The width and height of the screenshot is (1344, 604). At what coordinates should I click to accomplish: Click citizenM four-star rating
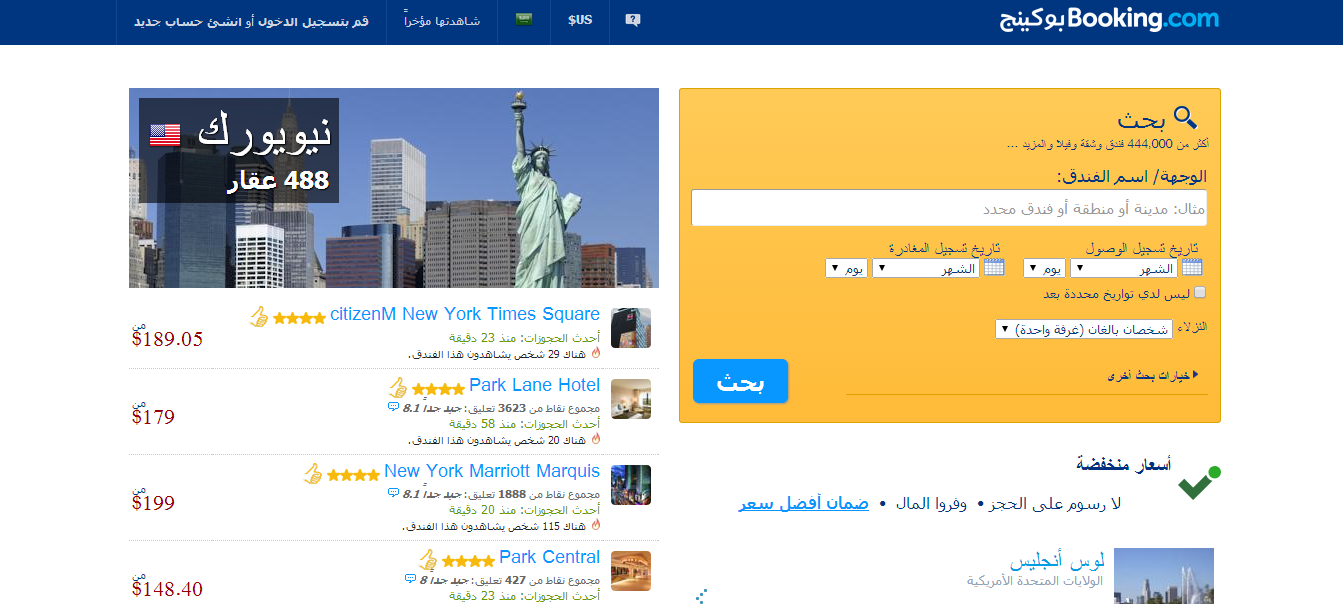(299, 318)
